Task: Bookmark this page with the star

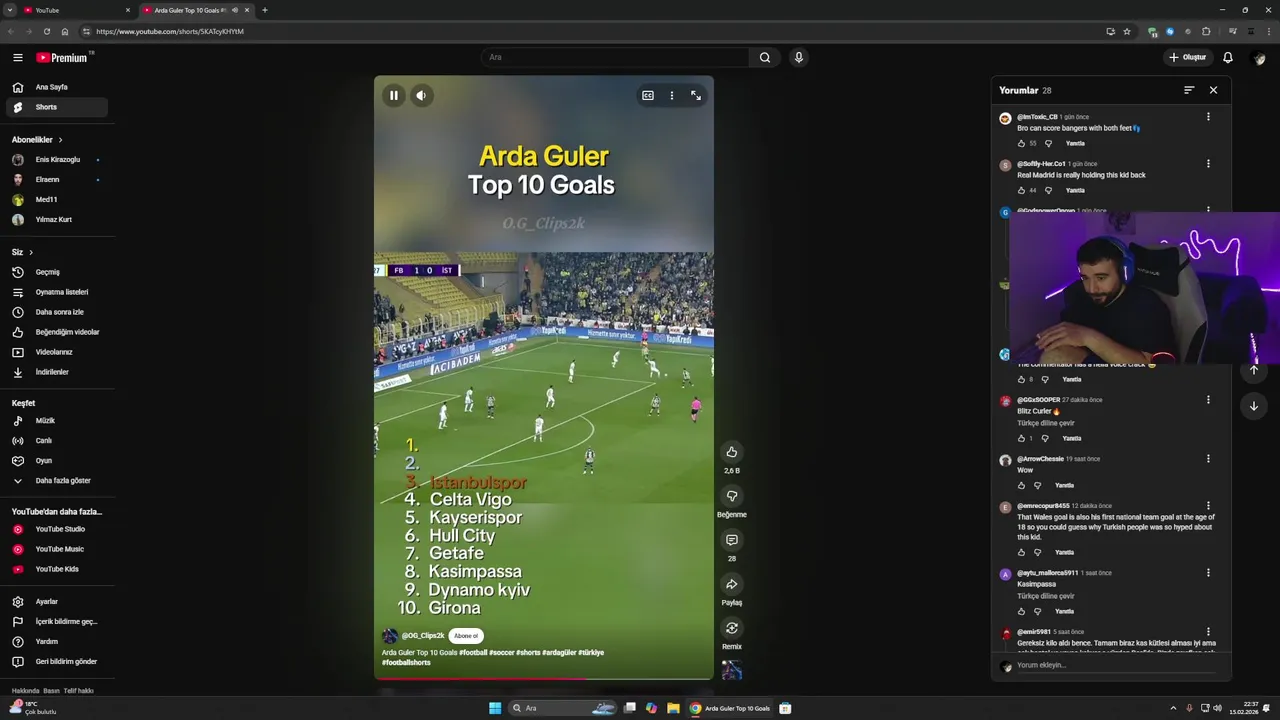Action: pyautogui.click(x=1127, y=31)
